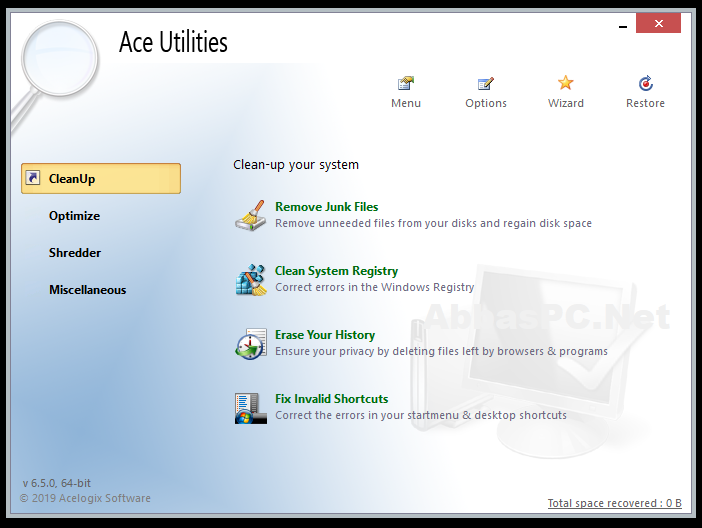Click the Wizard label text
This screenshot has height=528, width=702.
[x=565, y=103]
